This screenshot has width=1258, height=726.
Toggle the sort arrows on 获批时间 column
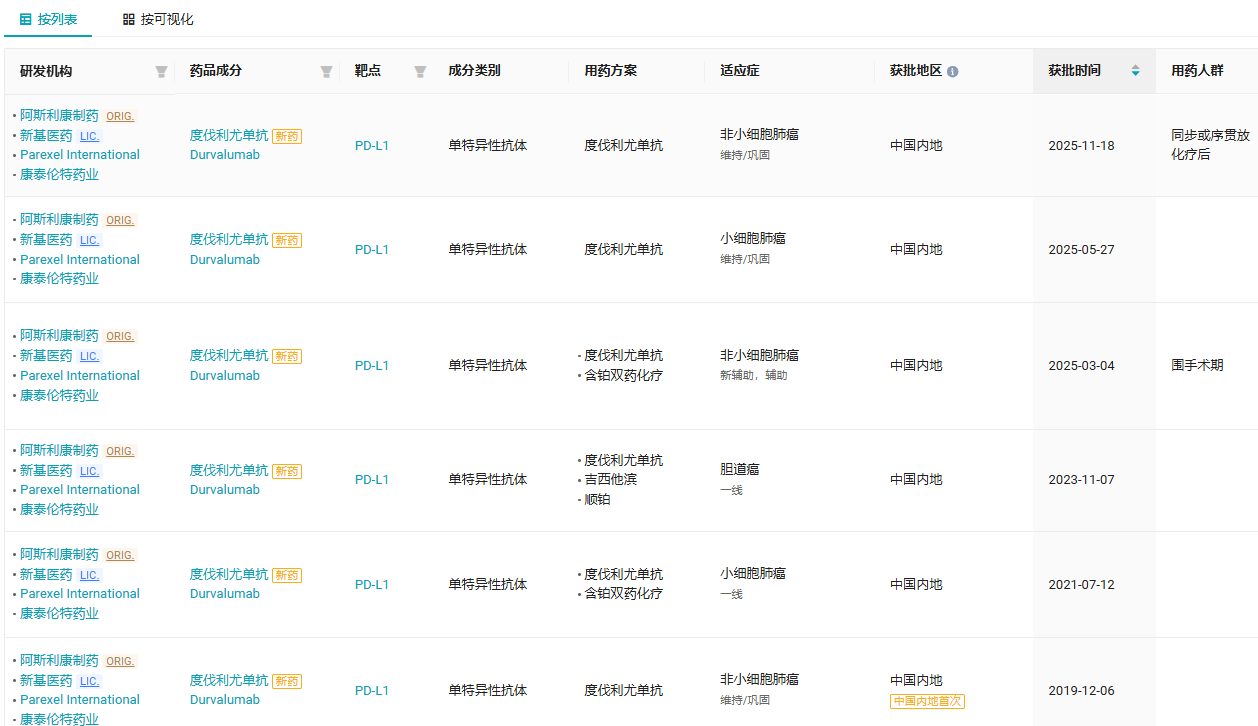[1135, 71]
